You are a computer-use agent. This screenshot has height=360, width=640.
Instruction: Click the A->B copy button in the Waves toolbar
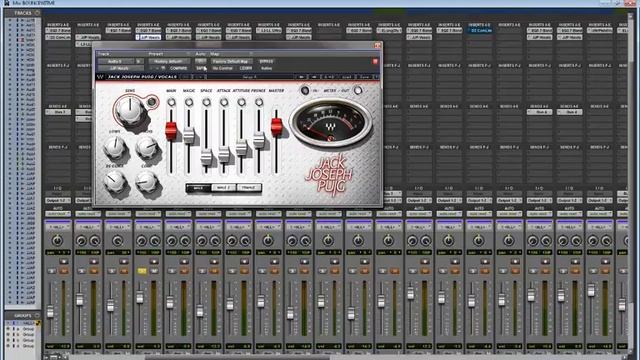point(329,77)
